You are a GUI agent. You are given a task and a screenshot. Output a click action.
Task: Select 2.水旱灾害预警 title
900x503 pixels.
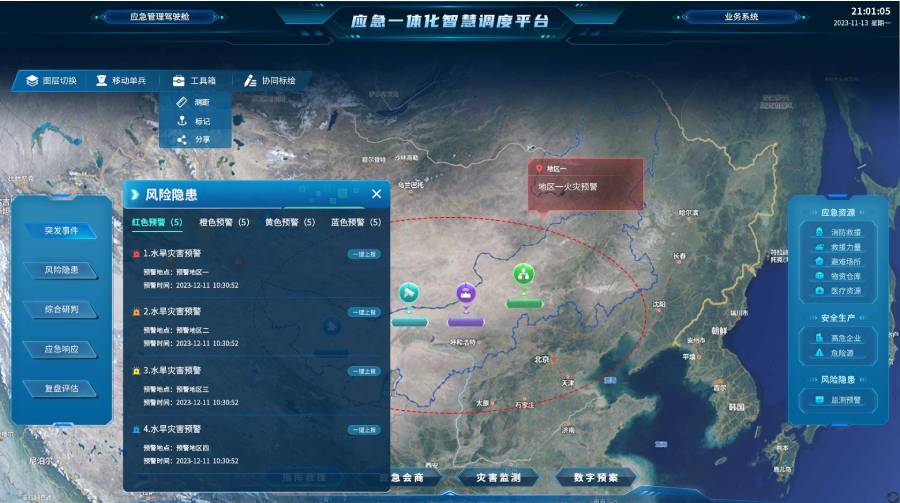coord(172,312)
